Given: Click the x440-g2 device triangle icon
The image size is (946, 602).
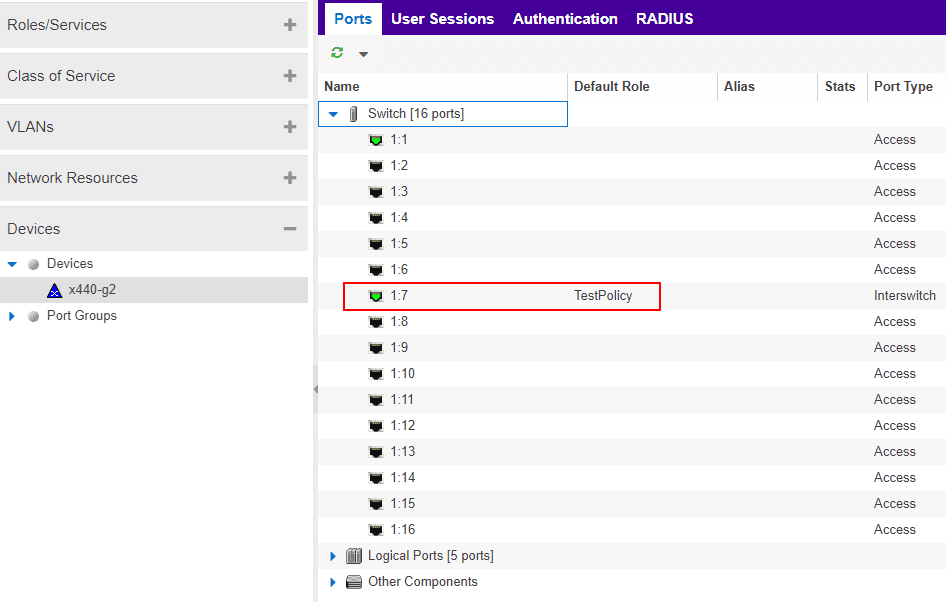Looking at the screenshot, I should click(54, 290).
